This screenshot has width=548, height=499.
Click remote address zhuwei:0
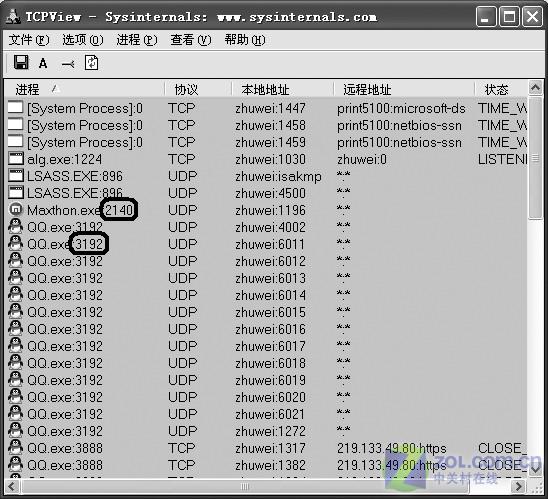[x=362, y=159]
